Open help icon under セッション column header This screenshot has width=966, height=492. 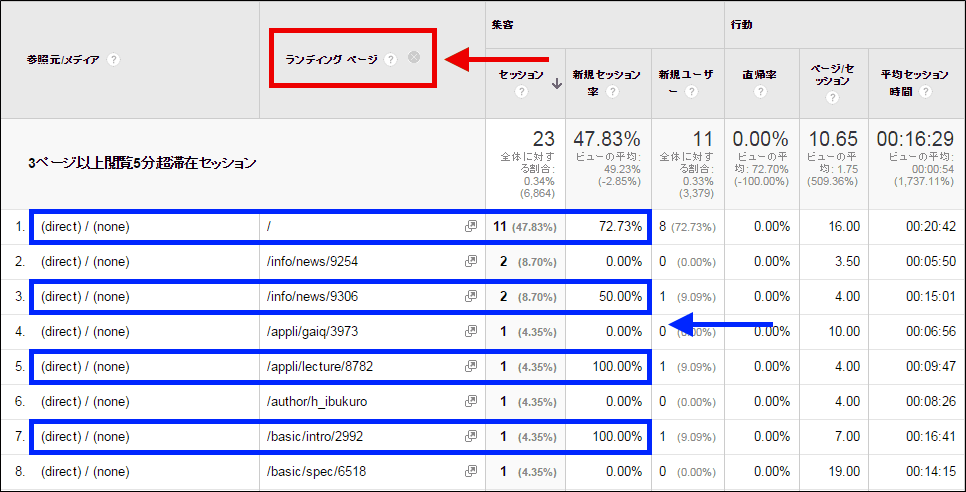pyautogui.click(x=521, y=92)
